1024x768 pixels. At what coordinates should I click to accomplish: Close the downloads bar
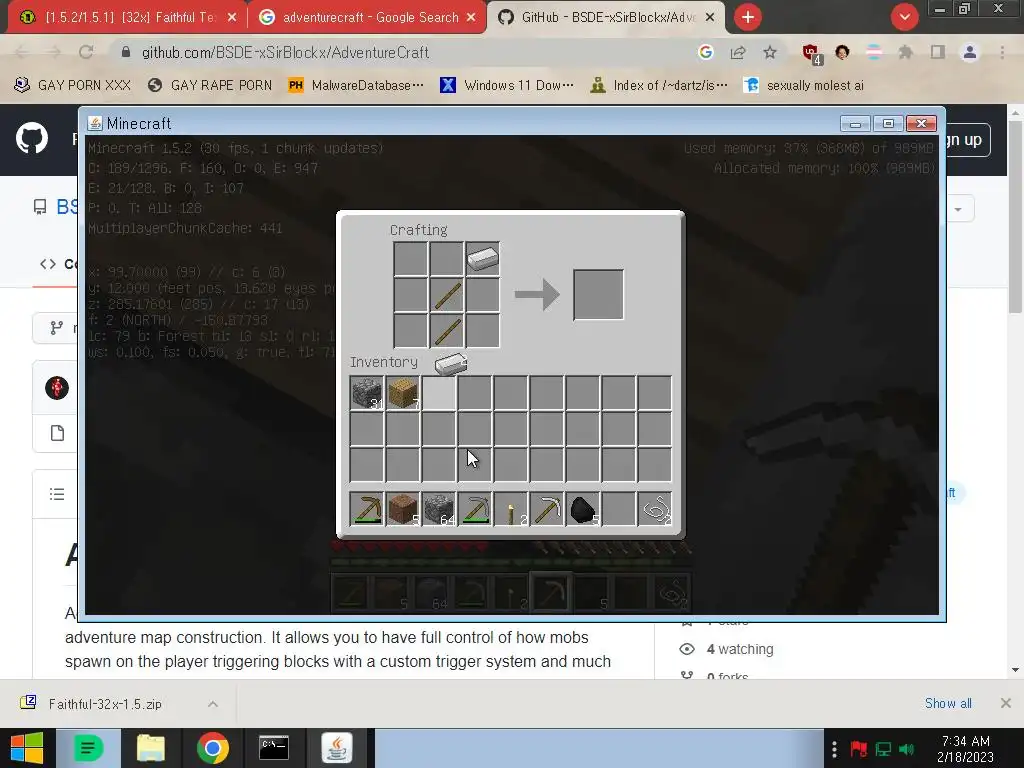1006,703
